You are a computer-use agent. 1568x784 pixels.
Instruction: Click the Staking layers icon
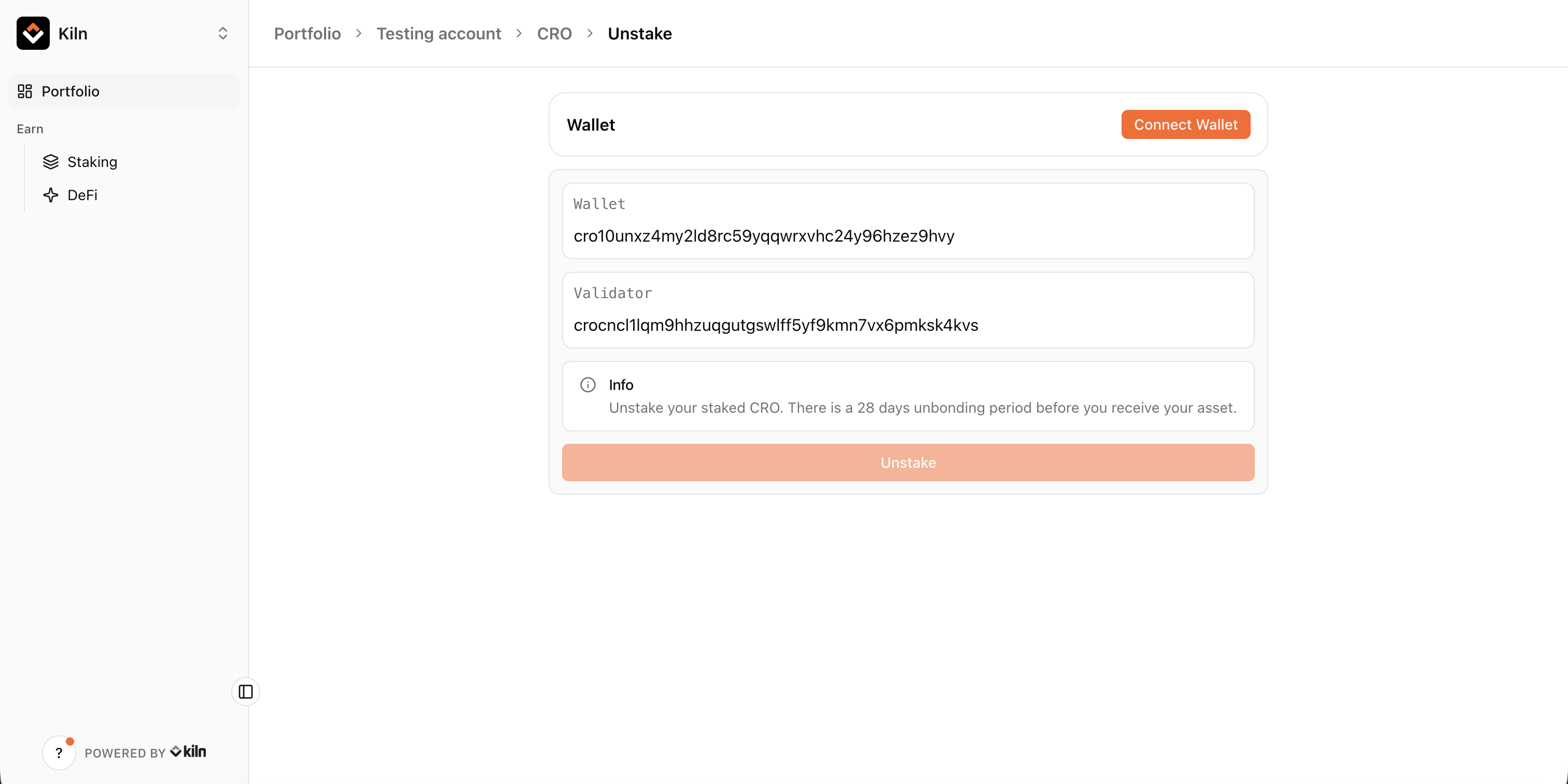(x=50, y=162)
